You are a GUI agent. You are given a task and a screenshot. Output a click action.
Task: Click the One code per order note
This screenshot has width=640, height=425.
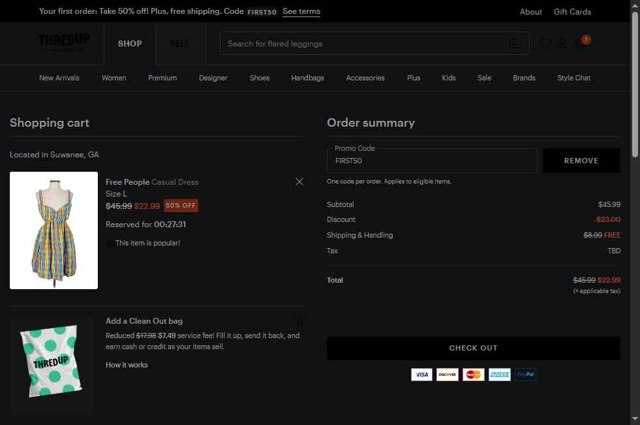click(389, 181)
